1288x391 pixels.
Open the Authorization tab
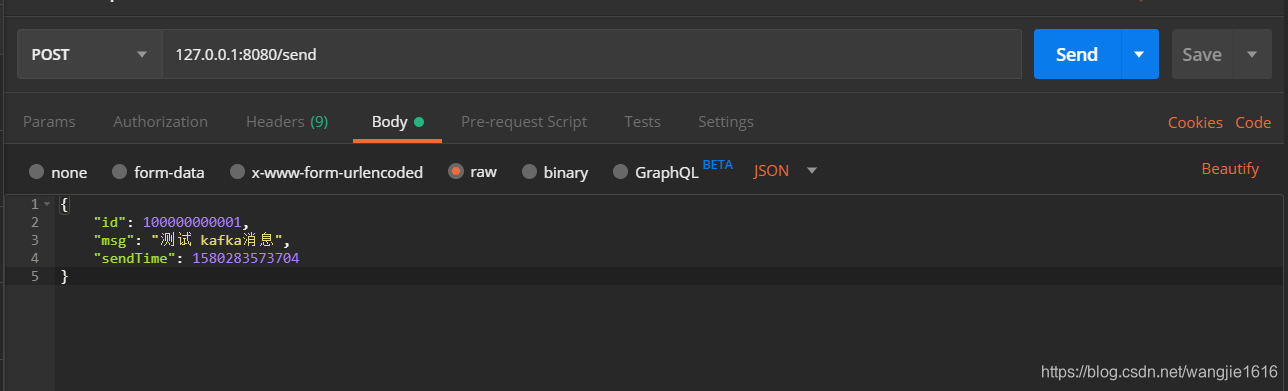[x=161, y=122]
